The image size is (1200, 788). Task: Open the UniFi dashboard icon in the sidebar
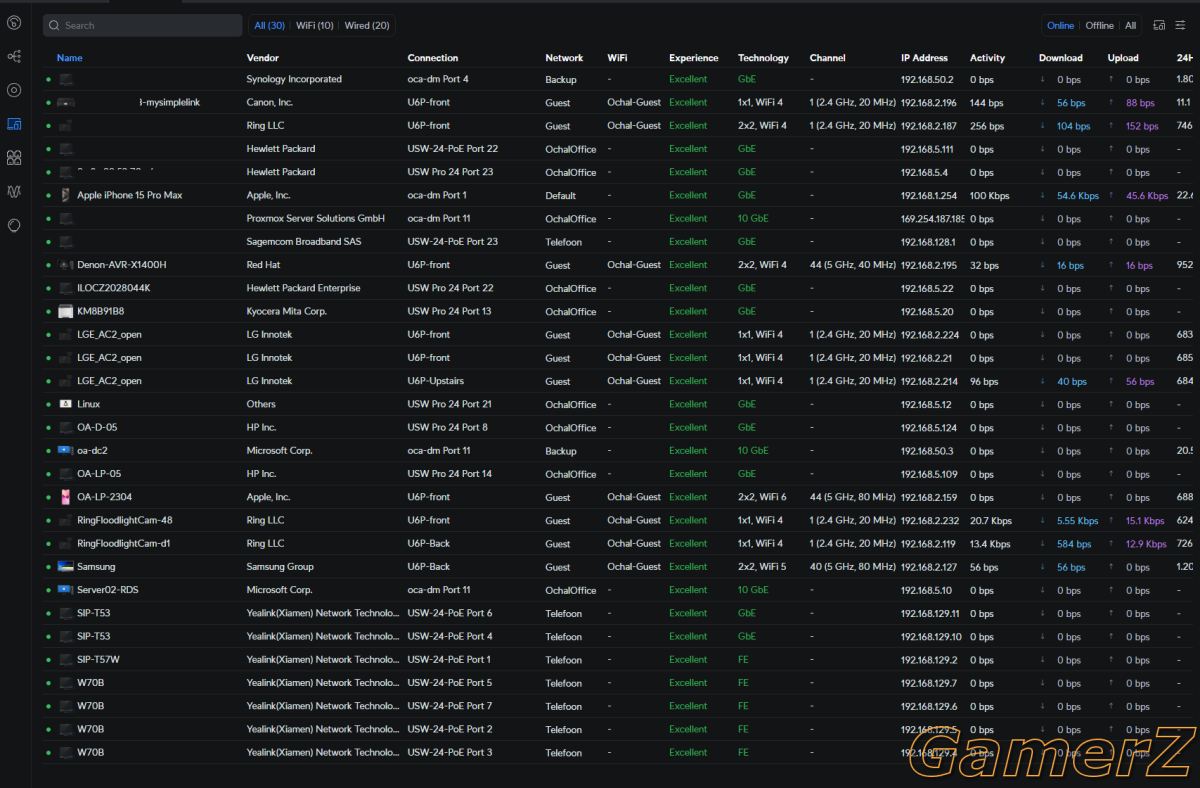(x=14, y=22)
